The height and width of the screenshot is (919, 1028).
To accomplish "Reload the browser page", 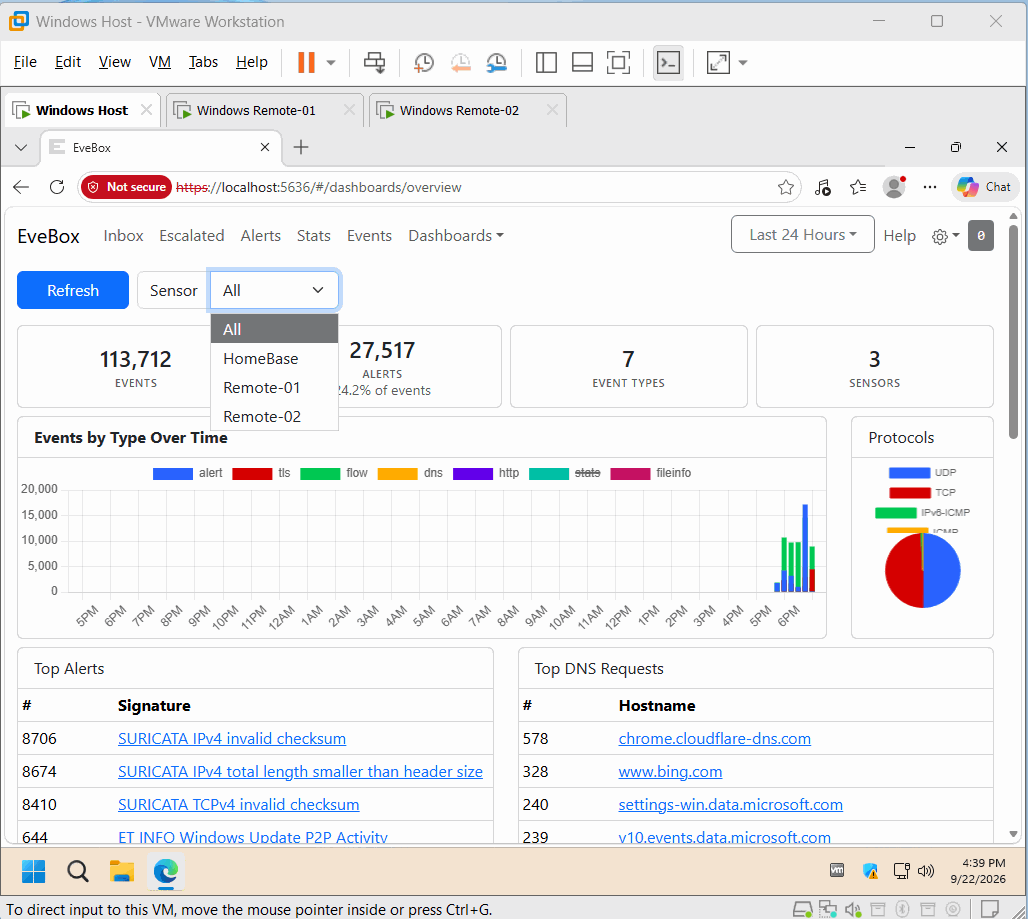I will coord(57,187).
